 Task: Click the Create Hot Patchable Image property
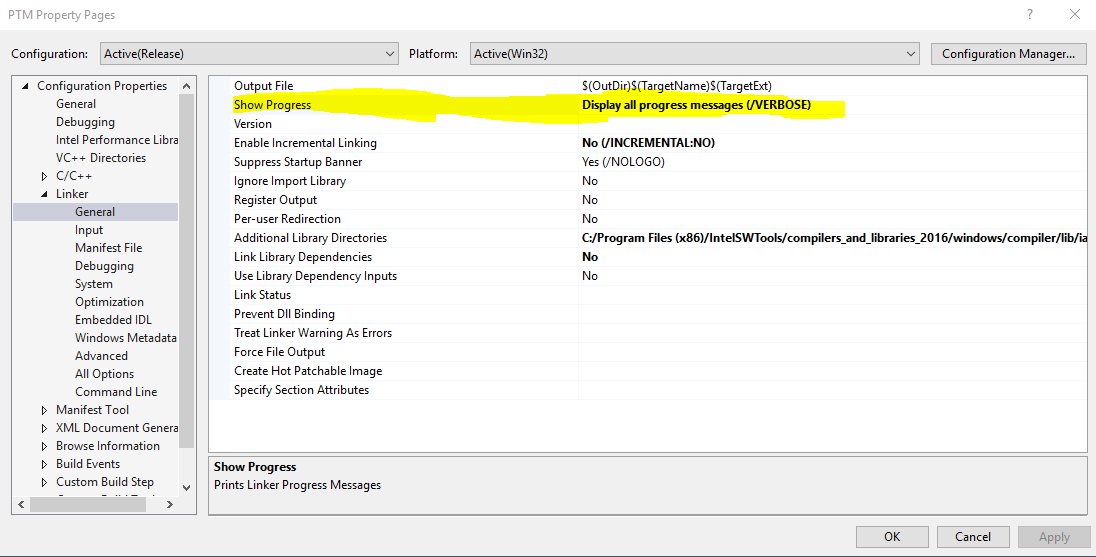(x=308, y=371)
